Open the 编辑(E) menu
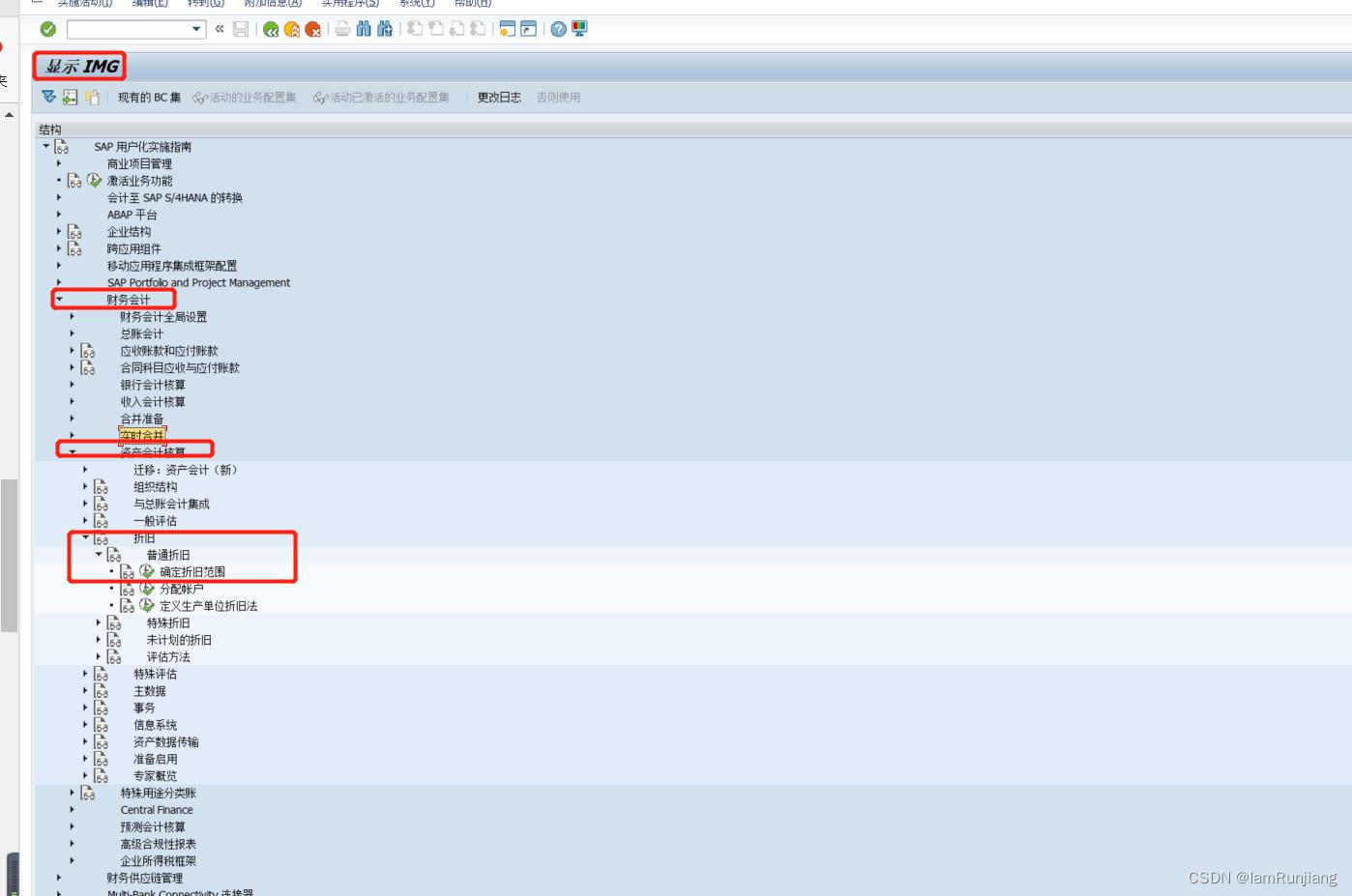Image resolution: width=1352 pixels, height=896 pixels. pos(150,3)
